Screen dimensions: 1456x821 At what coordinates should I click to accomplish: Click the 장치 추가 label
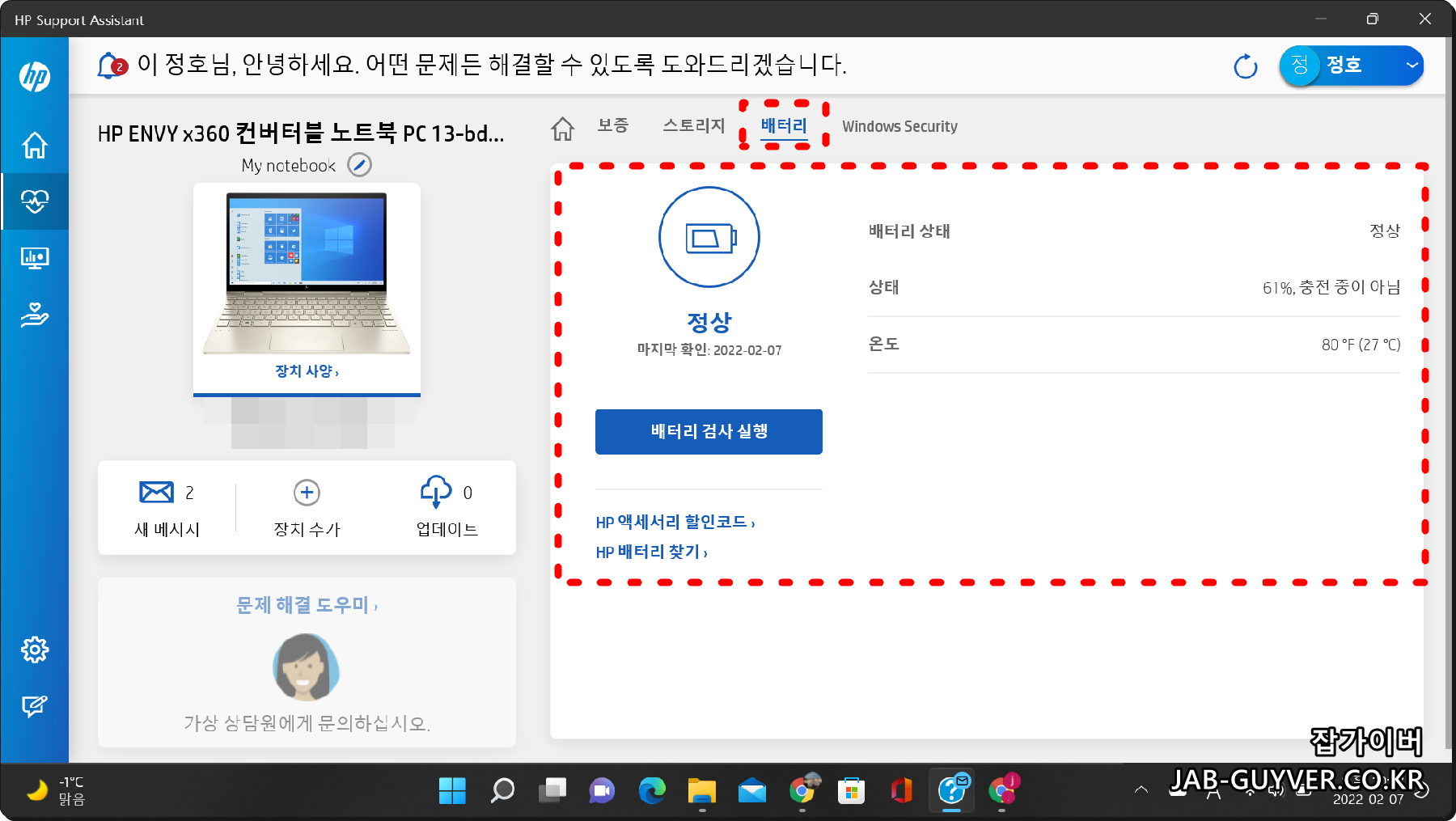point(307,530)
